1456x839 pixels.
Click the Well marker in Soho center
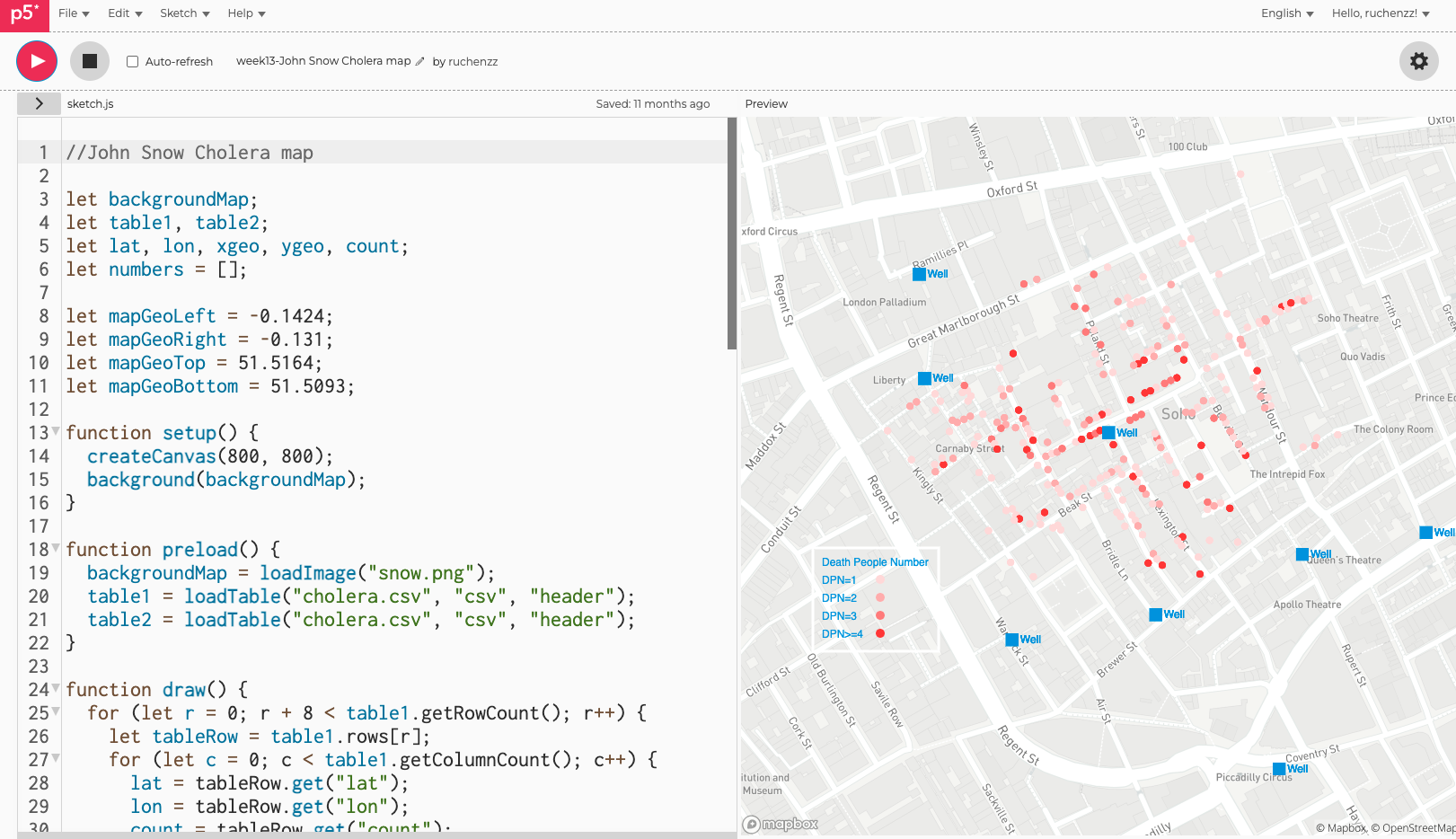tap(1108, 432)
